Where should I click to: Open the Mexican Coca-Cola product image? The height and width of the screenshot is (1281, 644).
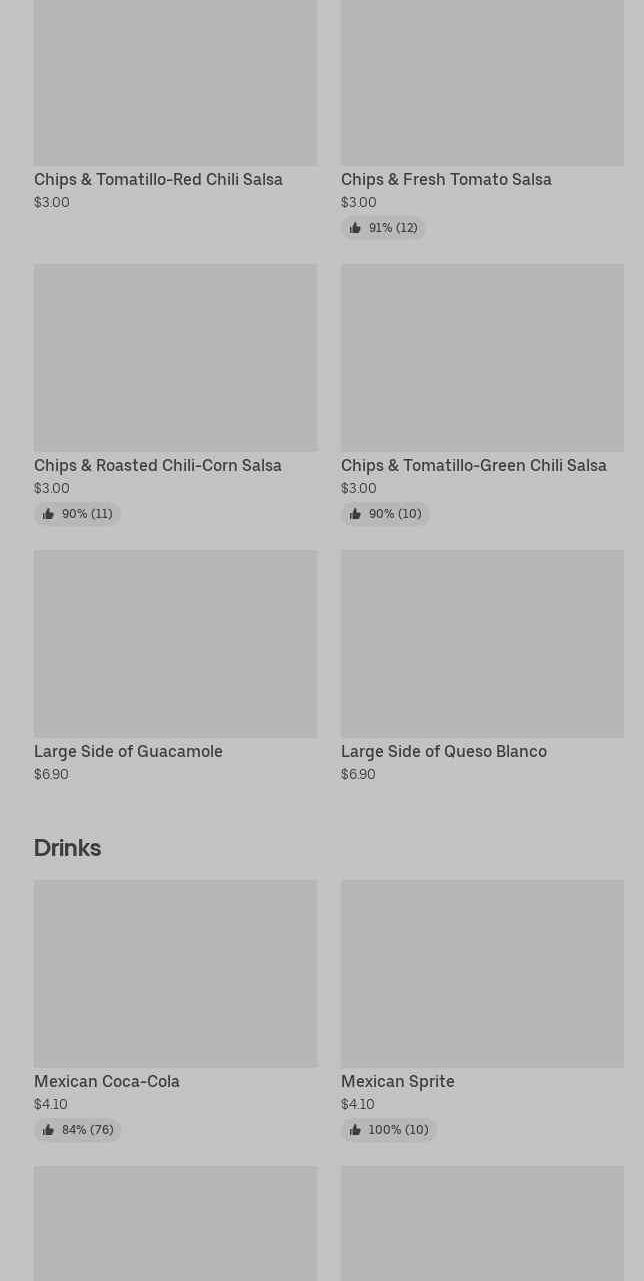tap(175, 973)
